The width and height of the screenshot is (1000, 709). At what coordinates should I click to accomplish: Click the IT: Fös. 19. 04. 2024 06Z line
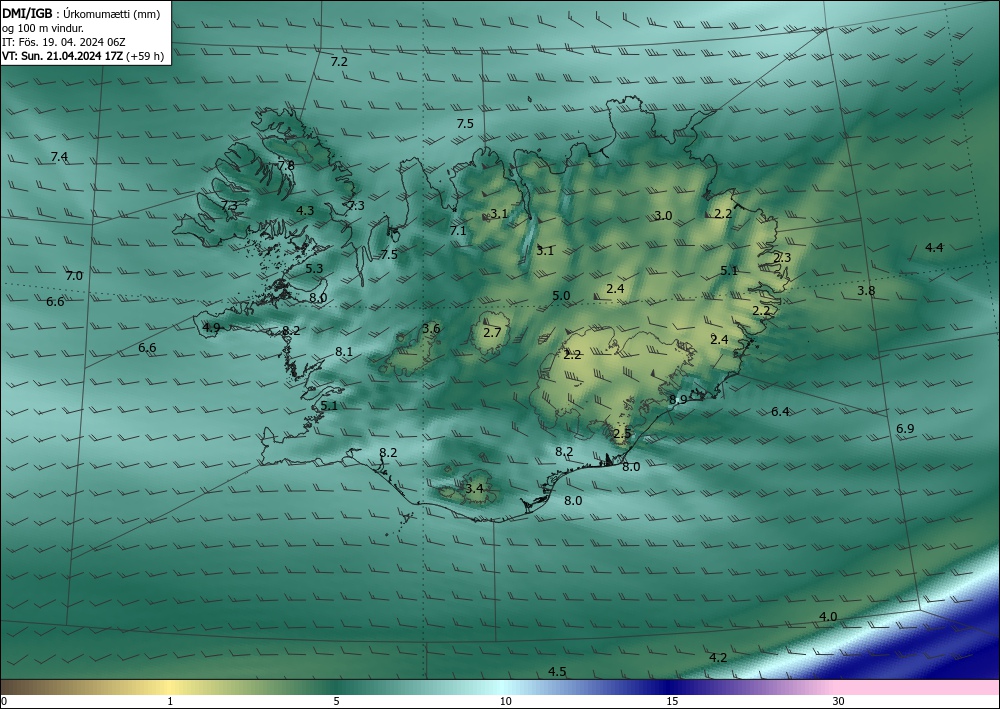[64, 42]
